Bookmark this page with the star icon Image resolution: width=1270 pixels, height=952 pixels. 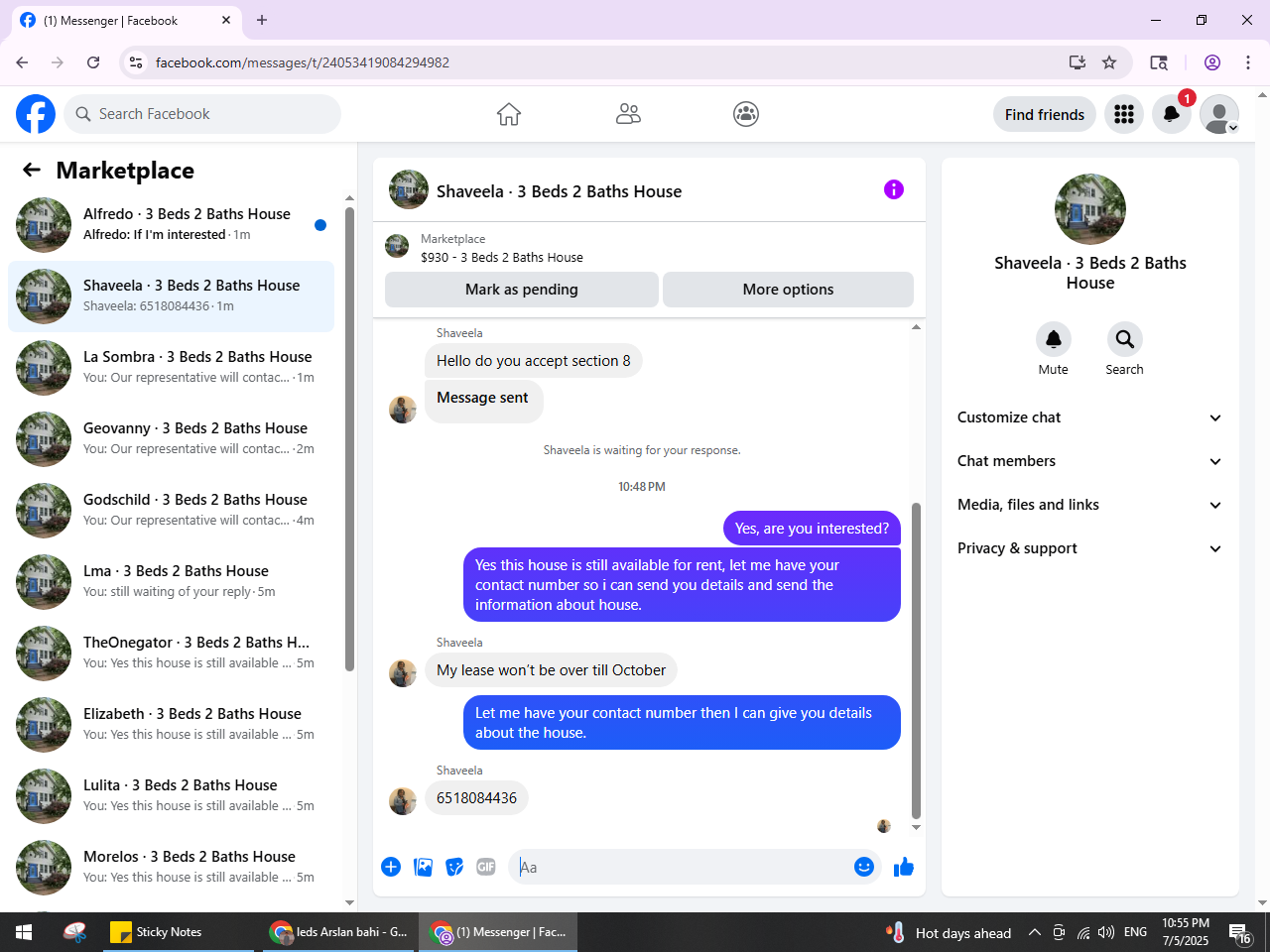[x=1109, y=62]
